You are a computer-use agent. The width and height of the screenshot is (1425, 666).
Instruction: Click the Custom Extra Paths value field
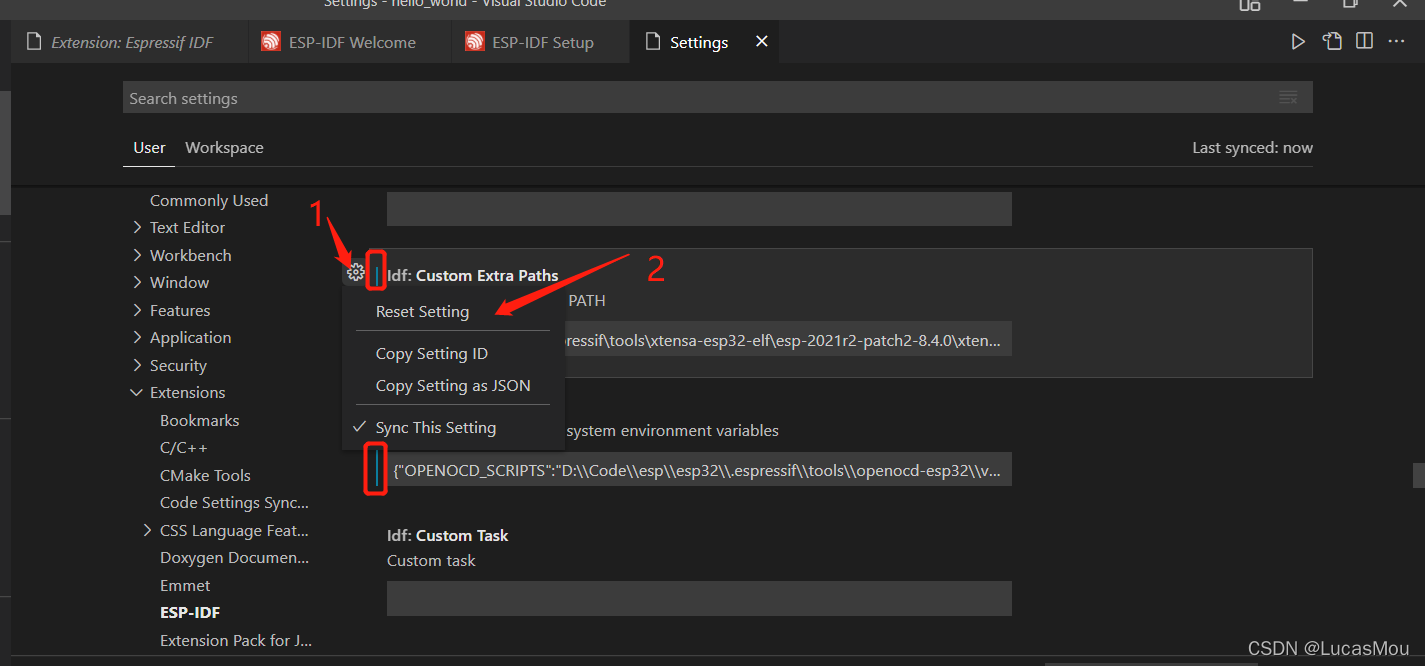(x=788, y=339)
